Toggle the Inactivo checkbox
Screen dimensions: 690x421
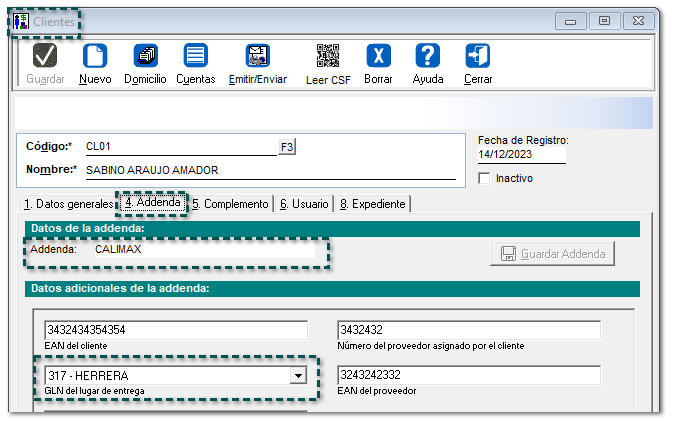tap(486, 179)
